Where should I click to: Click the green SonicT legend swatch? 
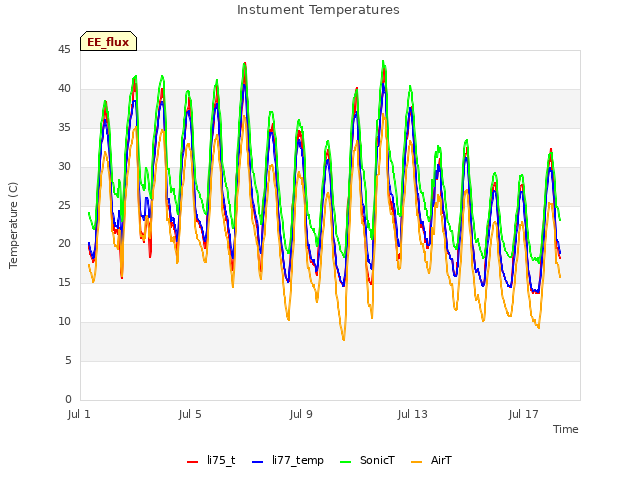tap(345, 462)
